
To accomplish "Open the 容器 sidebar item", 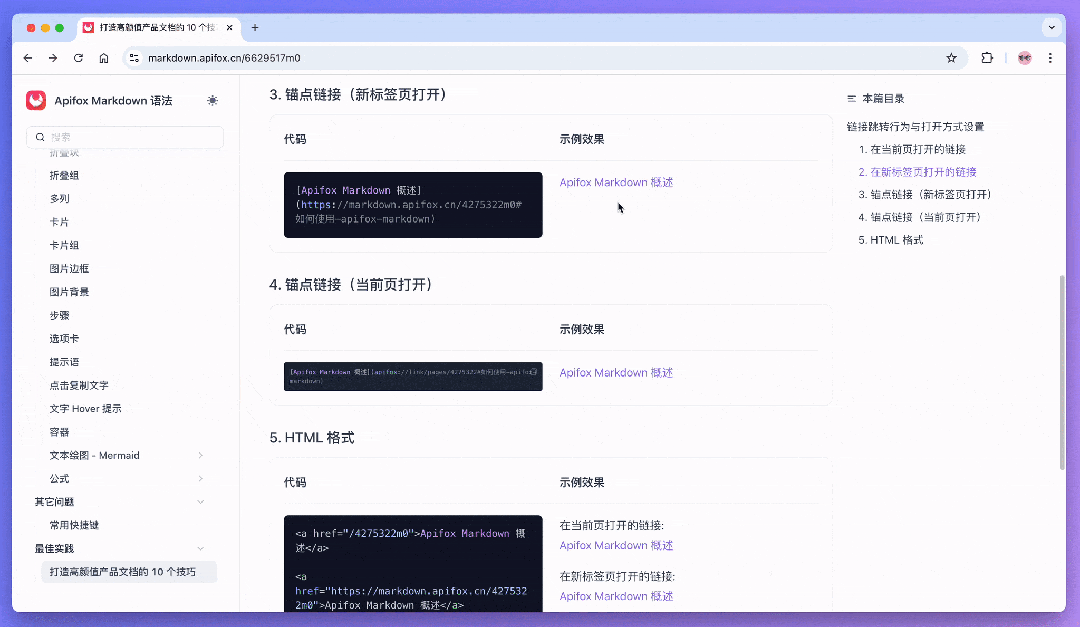I will (x=59, y=432).
